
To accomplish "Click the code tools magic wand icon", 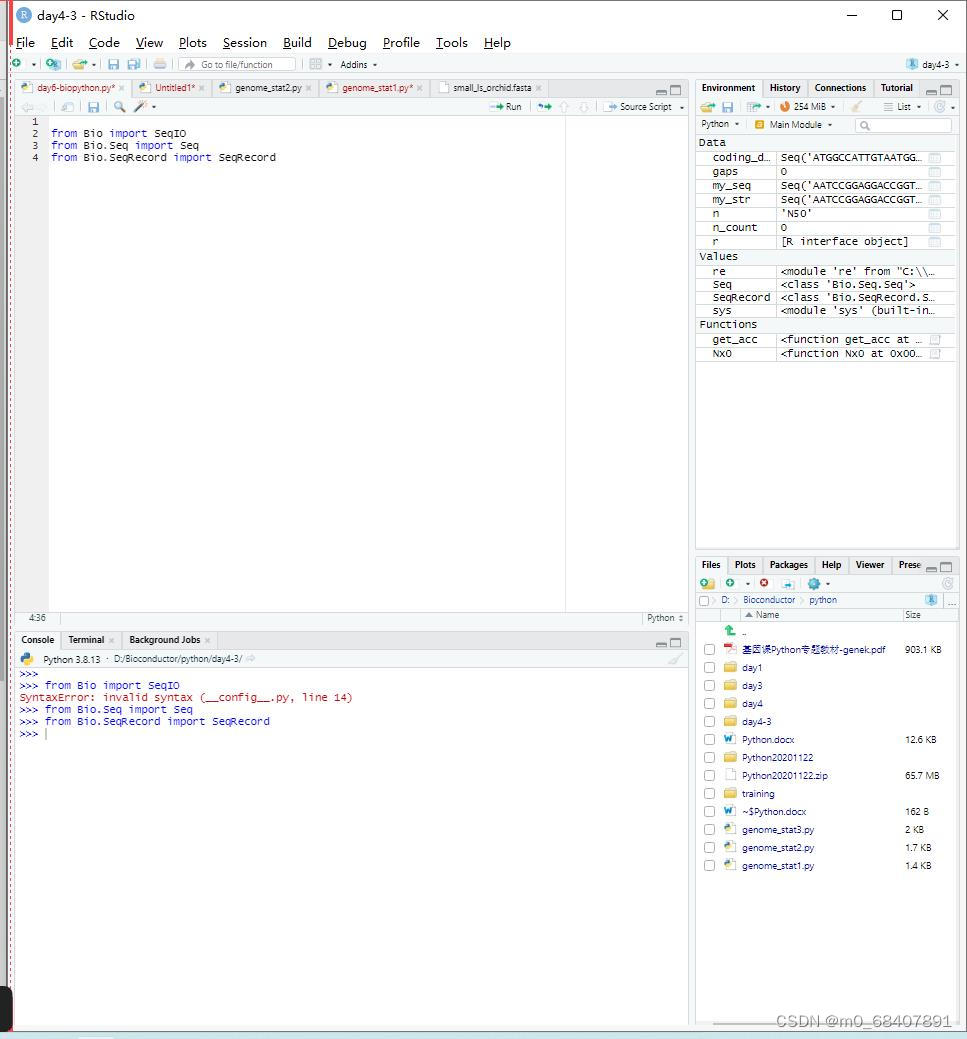I will (141, 107).
